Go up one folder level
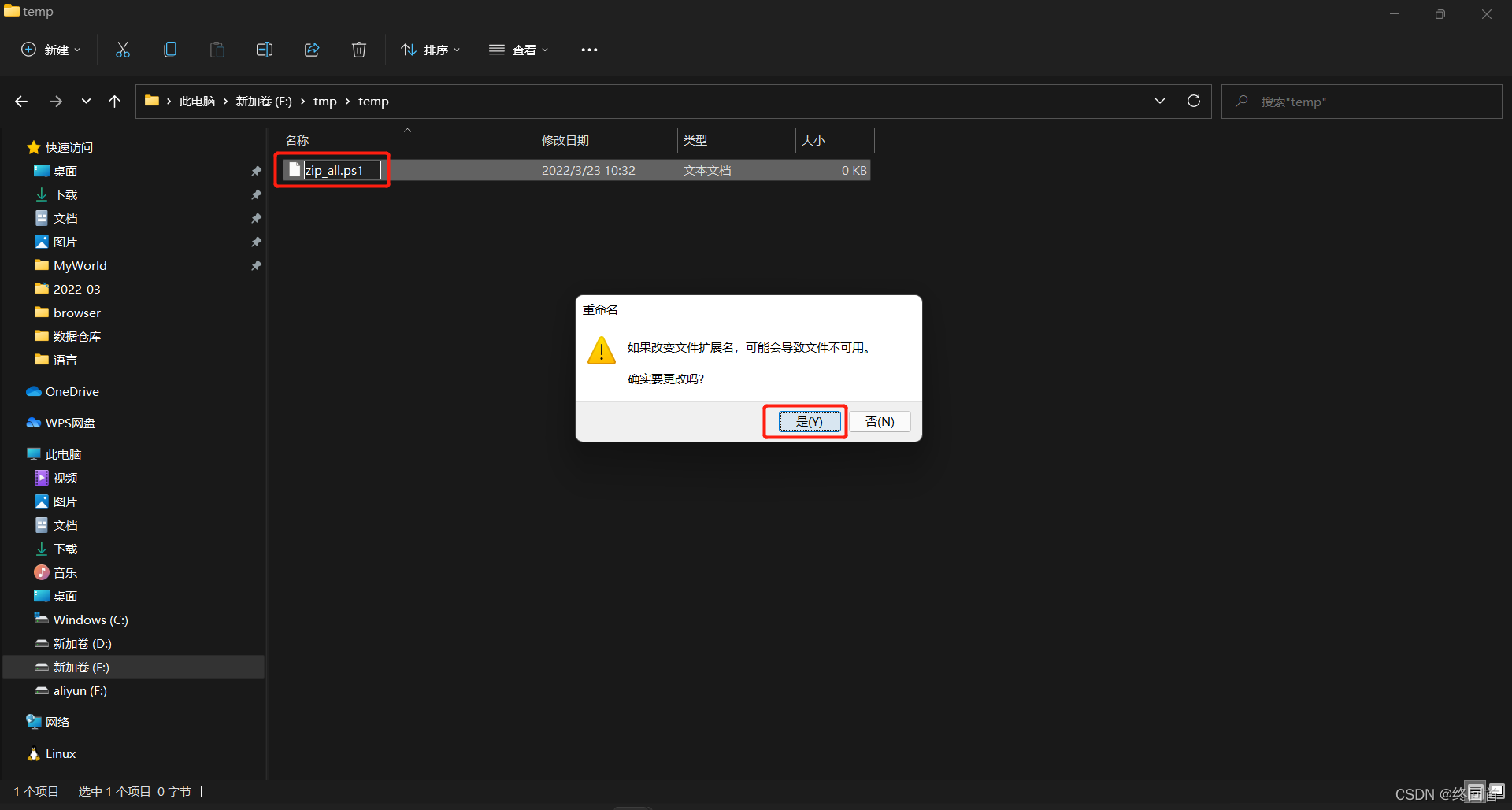Image resolution: width=1512 pixels, height=810 pixels. pos(115,102)
